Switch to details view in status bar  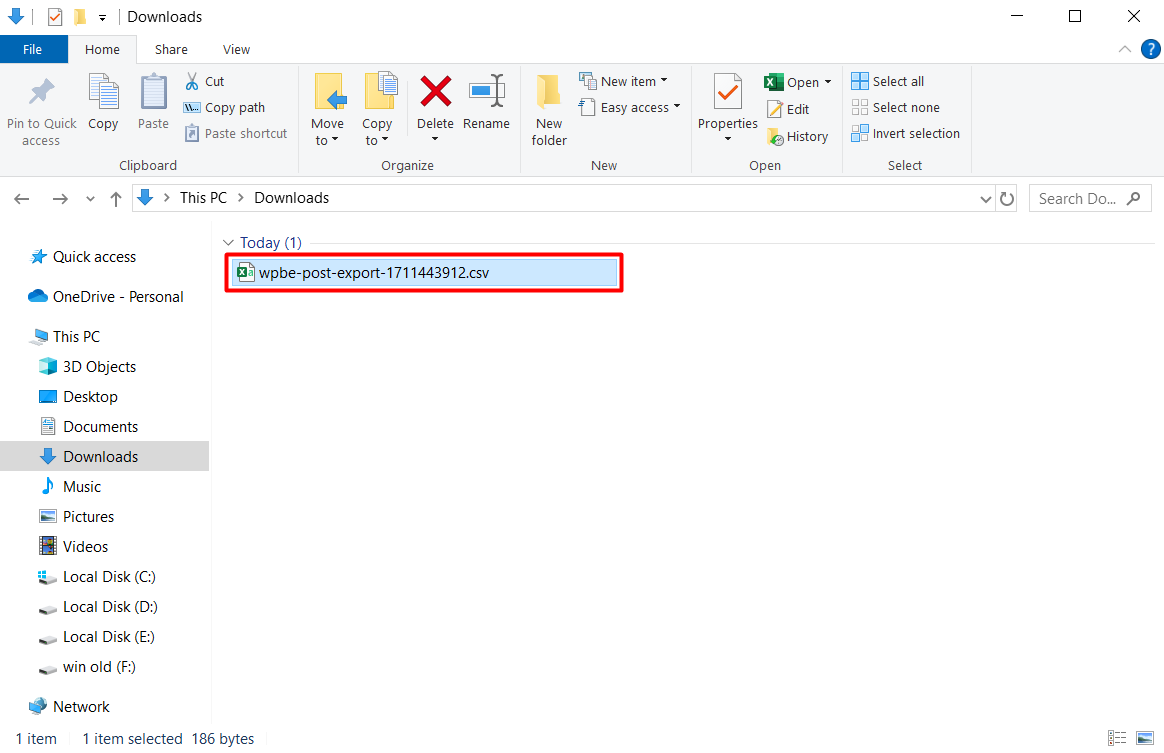tap(1119, 738)
